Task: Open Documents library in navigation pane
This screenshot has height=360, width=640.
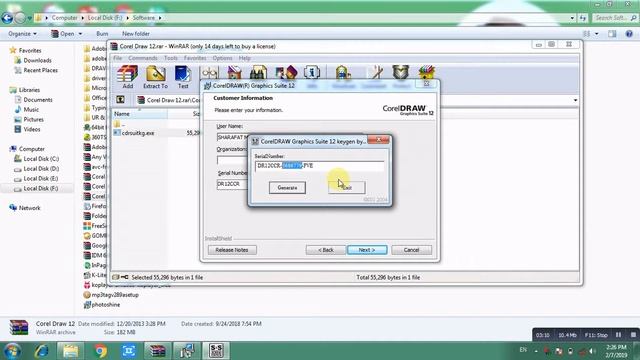Action: (38, 100)
